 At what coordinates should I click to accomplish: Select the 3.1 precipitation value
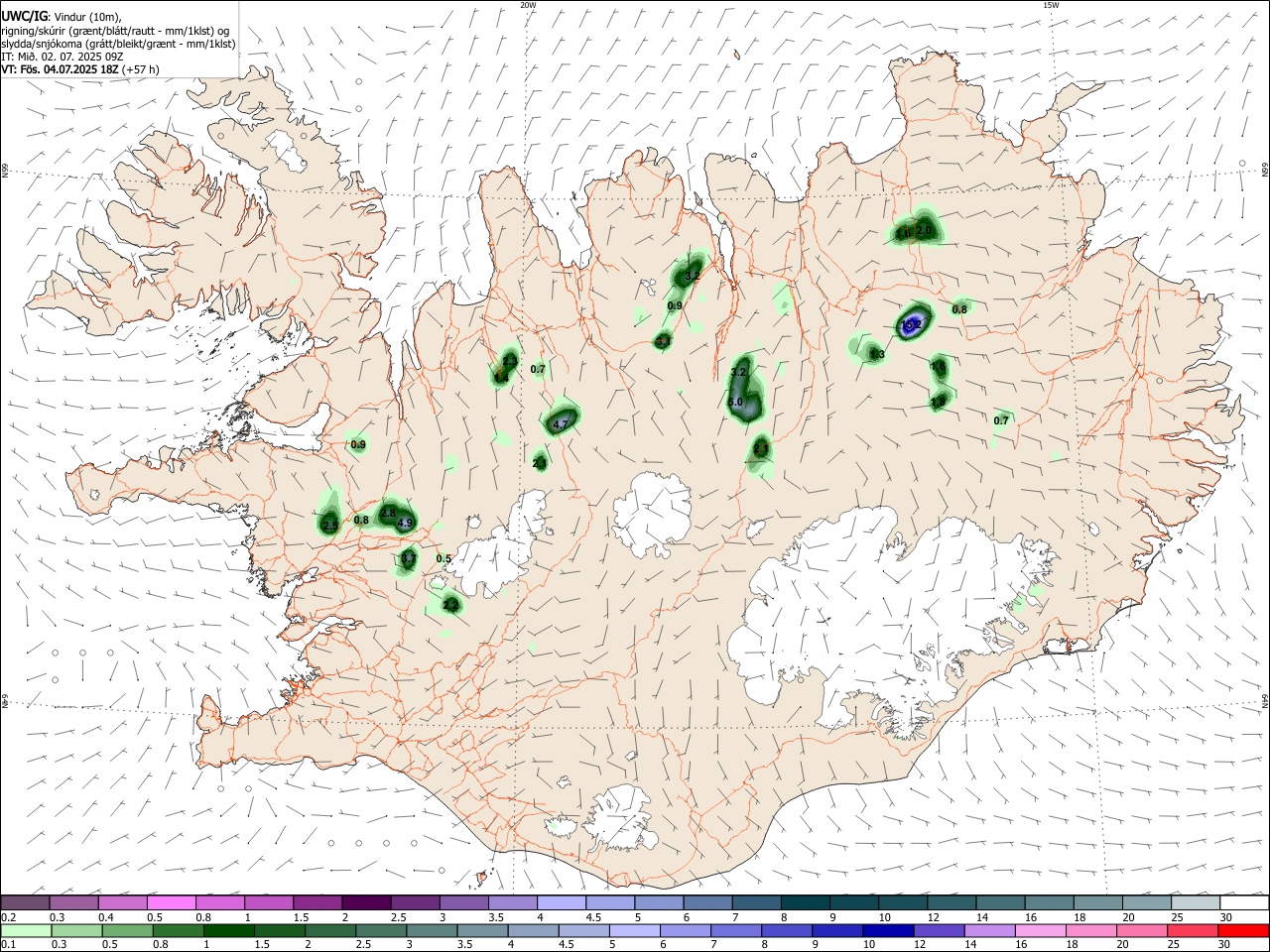tap(664, 341)
